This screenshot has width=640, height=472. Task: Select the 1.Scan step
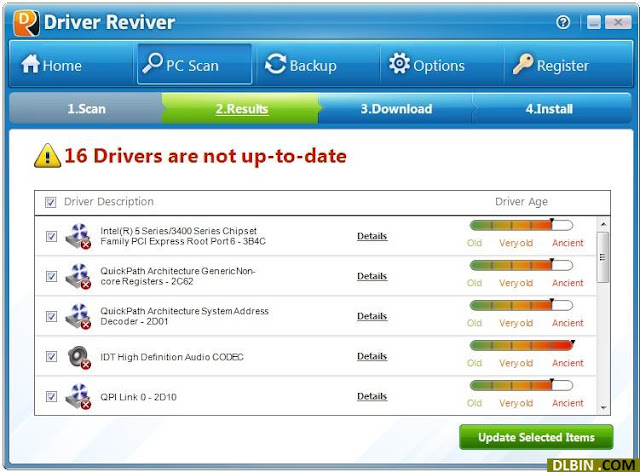[x=86, y=109]
